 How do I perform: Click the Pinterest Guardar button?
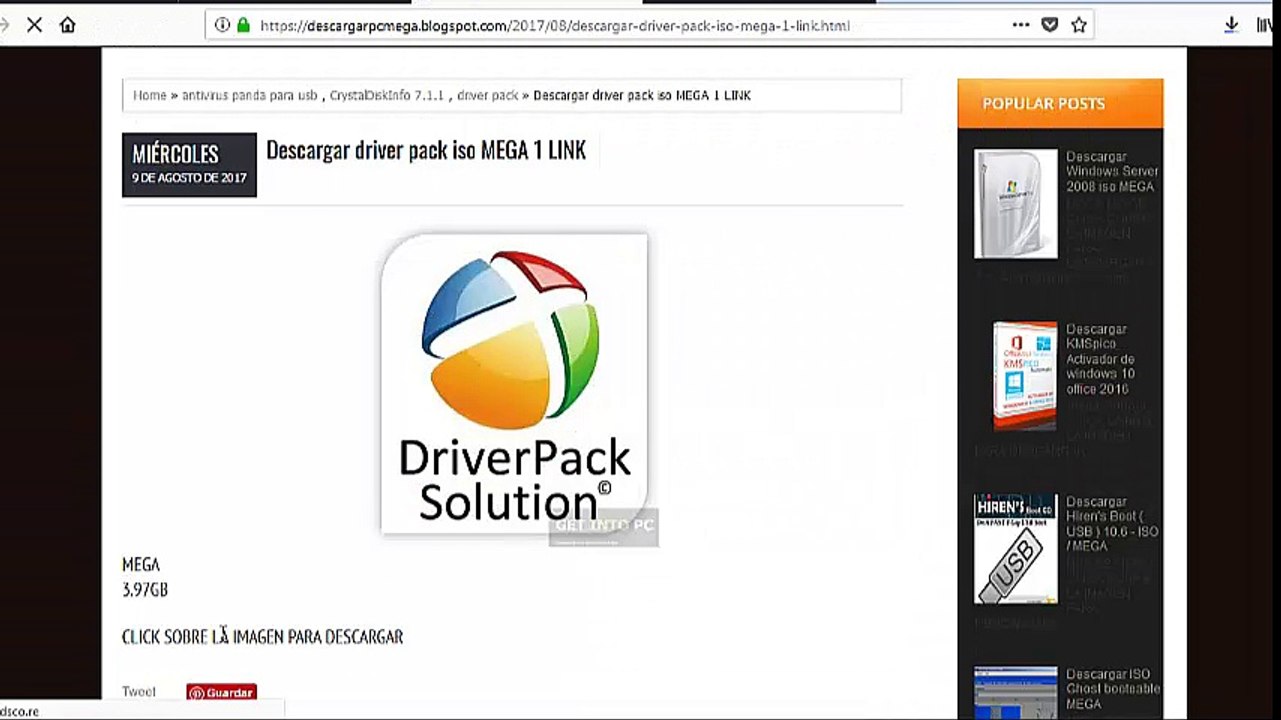[221, 692]
